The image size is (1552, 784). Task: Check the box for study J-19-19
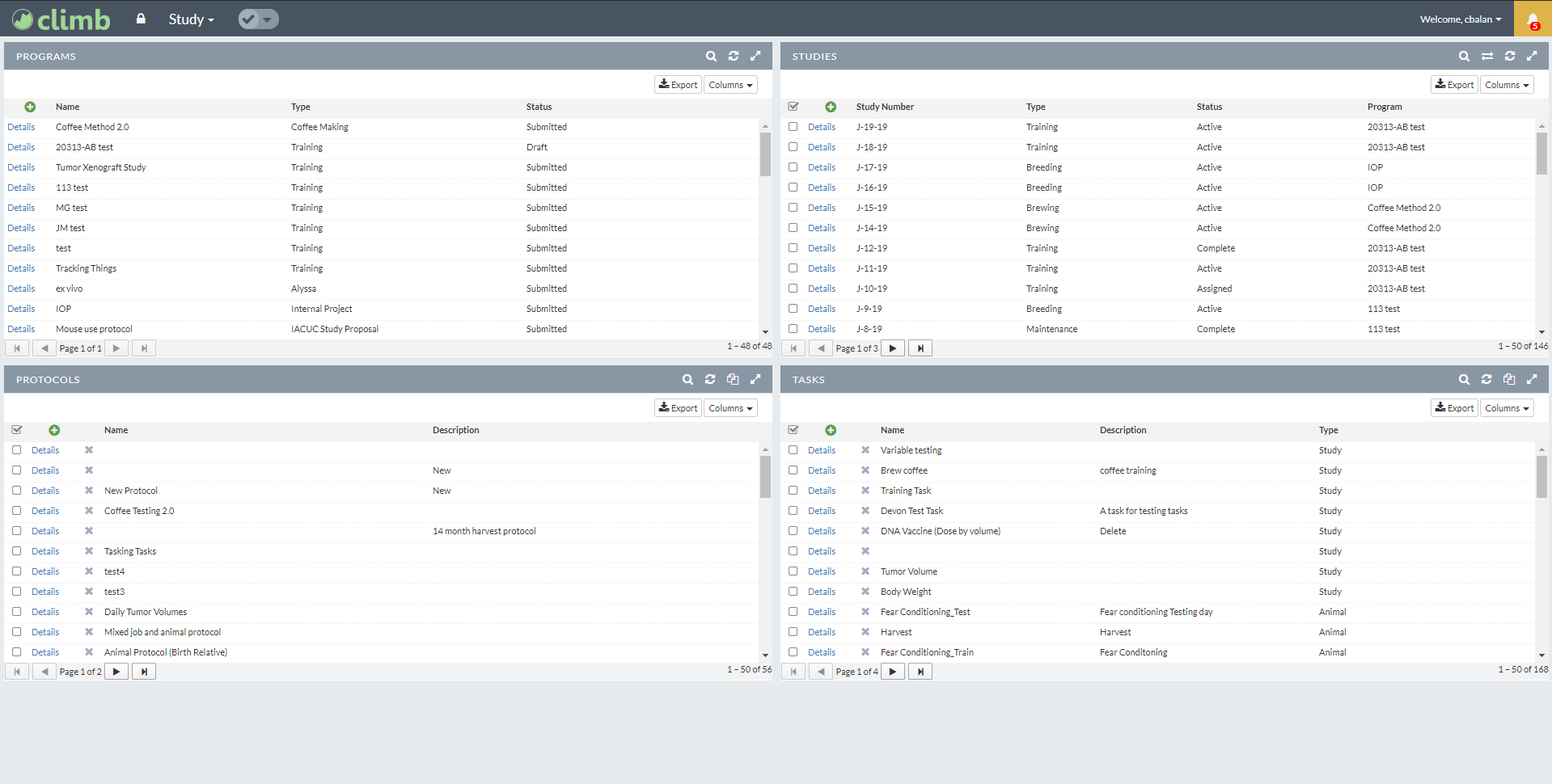coord(793,127)
